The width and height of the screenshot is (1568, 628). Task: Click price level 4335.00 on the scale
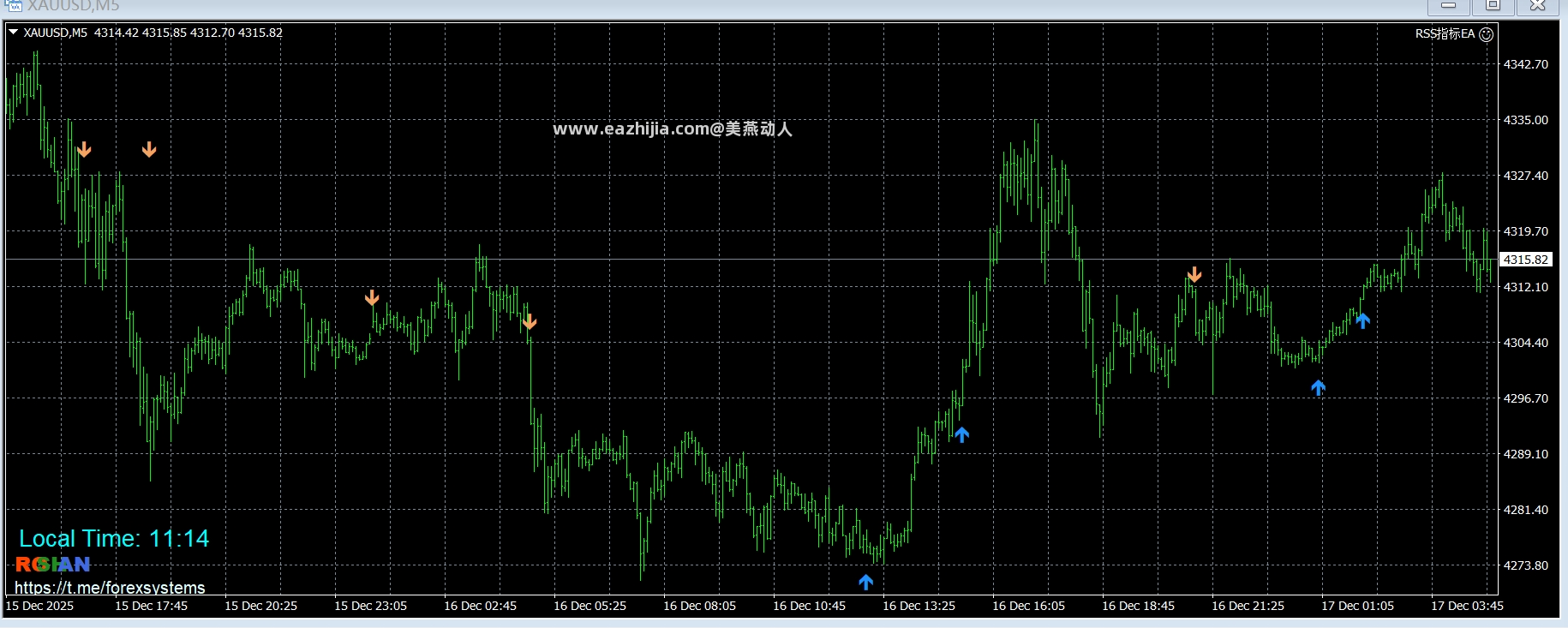(1526, 120)
